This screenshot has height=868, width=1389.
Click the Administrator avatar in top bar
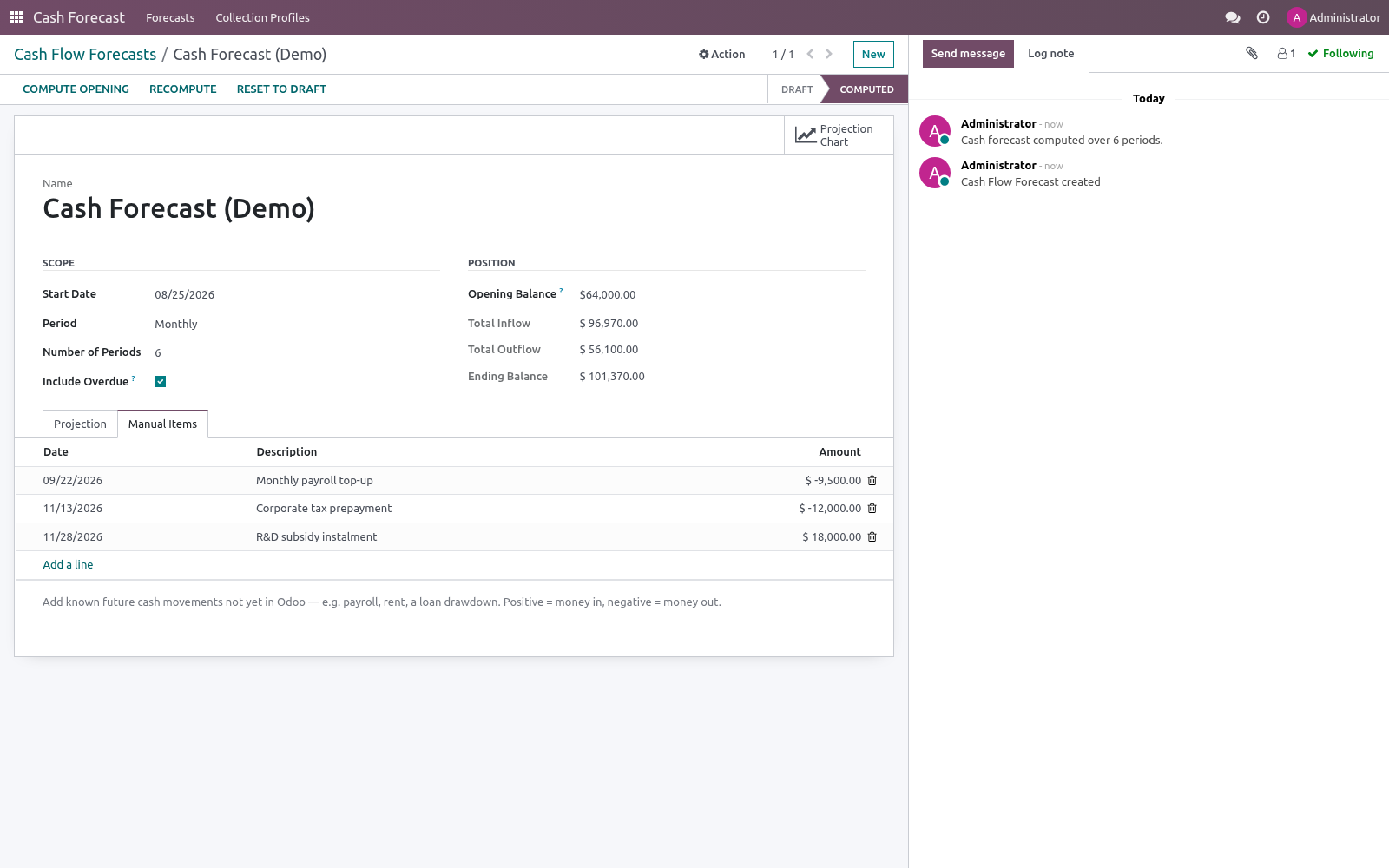point(1296,17)
